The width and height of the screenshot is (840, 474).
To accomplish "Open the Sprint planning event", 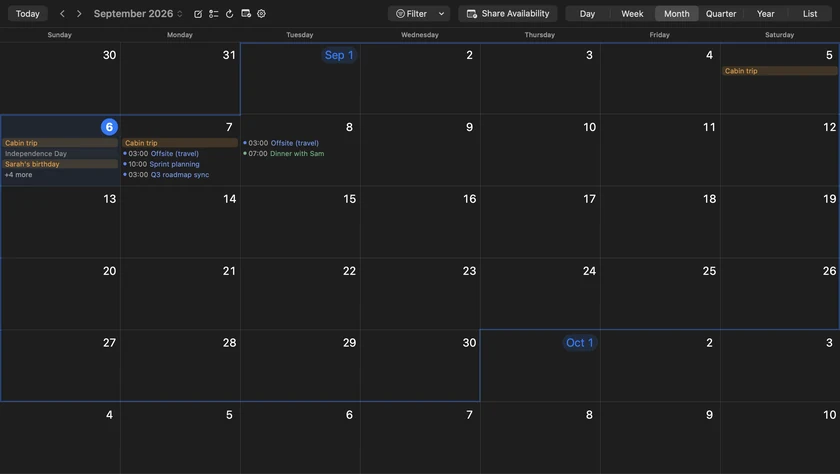I will click(162, 164).
